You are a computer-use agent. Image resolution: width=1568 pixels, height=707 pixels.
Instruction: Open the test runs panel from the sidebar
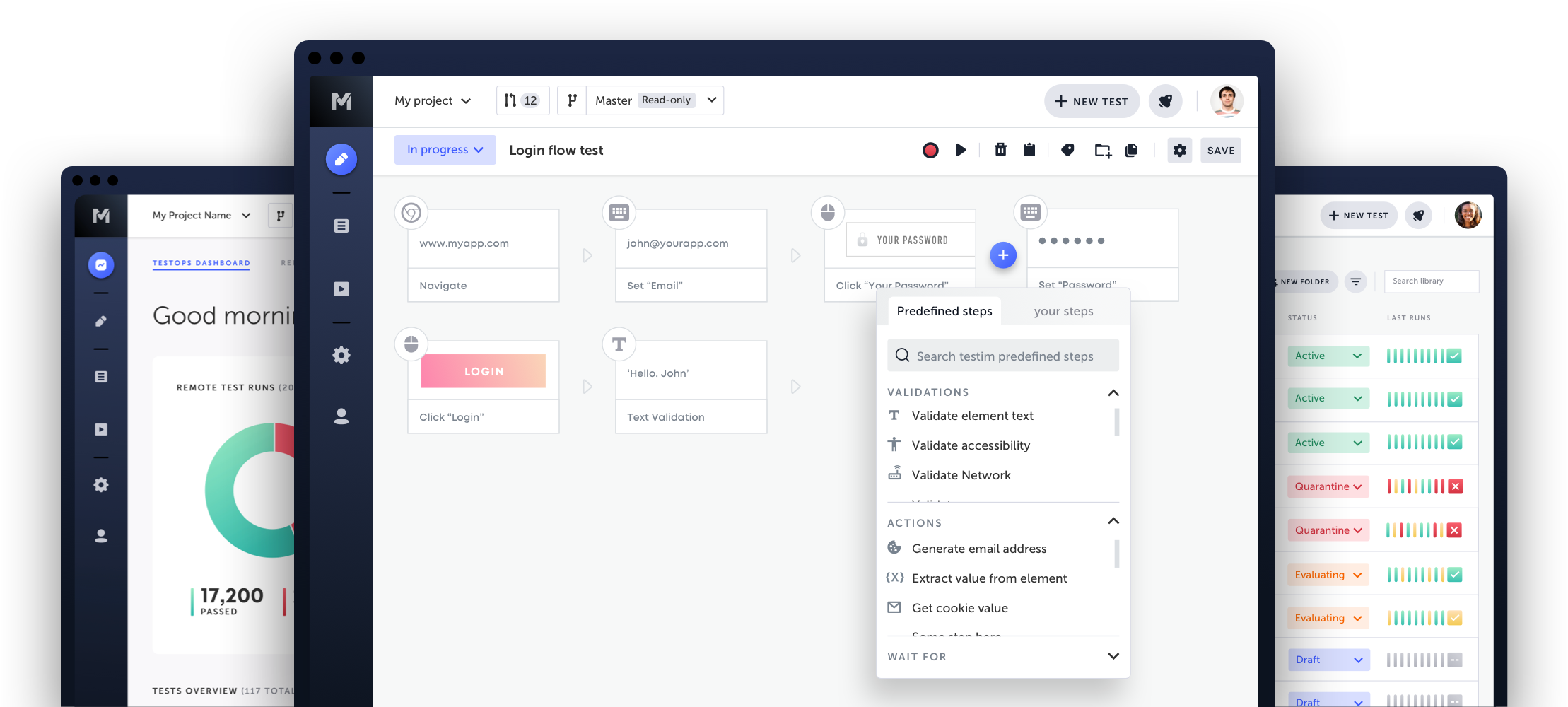(341, 288)
